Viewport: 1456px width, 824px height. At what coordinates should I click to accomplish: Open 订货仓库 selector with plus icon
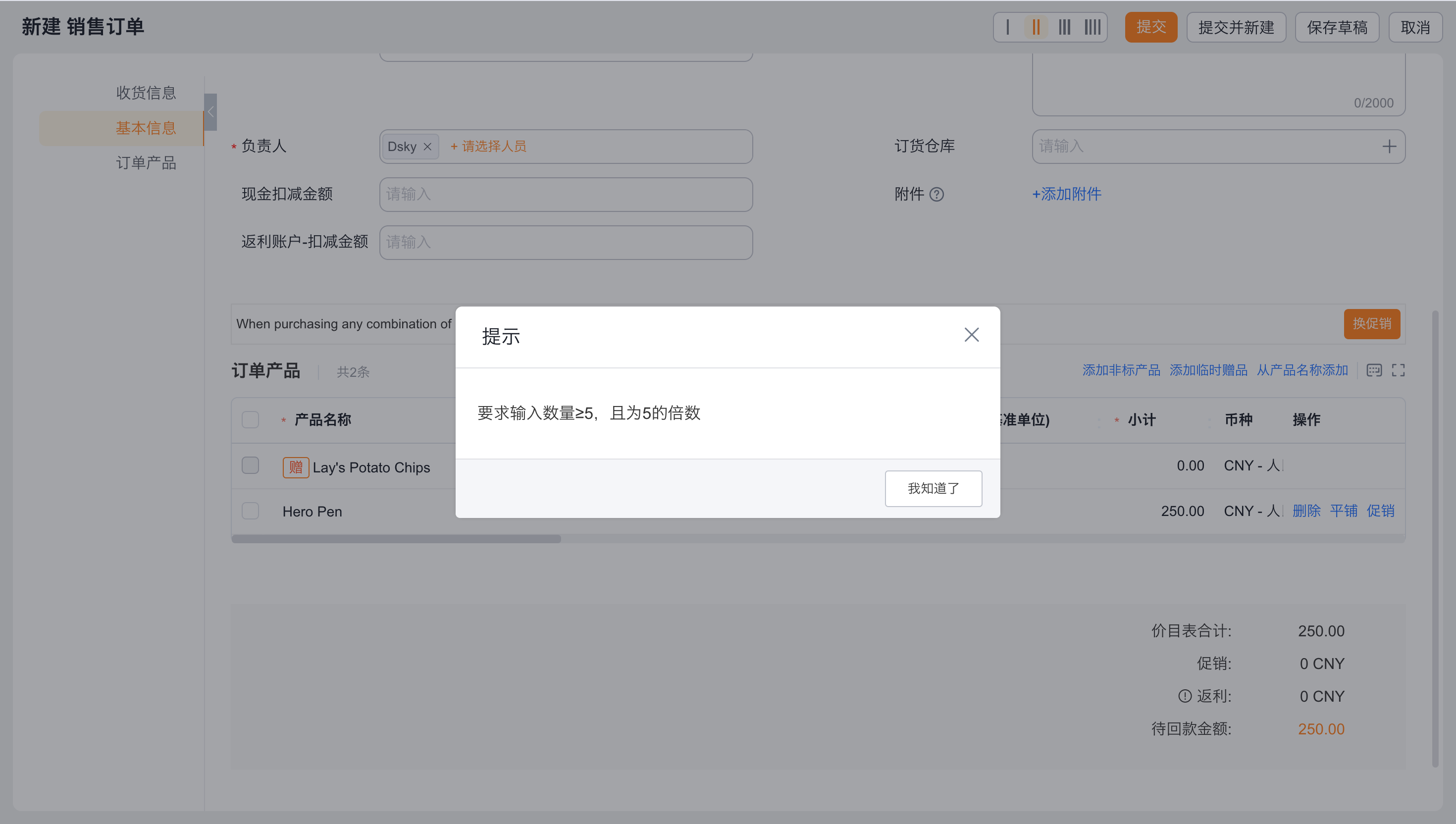click(x=1389, y=147)
